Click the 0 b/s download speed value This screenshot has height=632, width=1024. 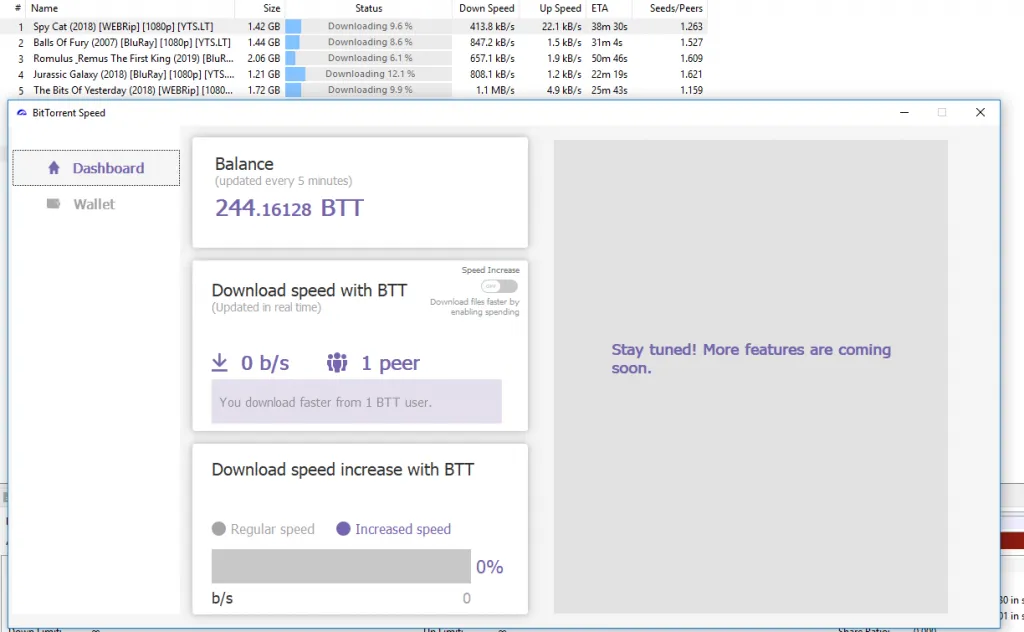(264, 362)
